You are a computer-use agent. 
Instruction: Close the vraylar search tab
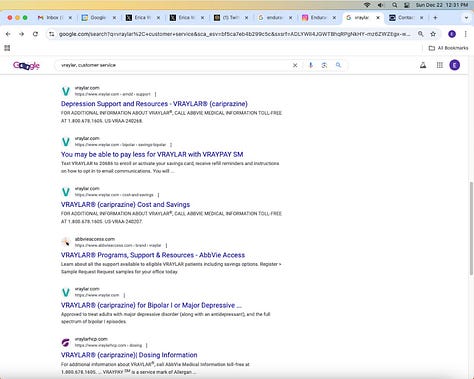click(x=378, y=18)
